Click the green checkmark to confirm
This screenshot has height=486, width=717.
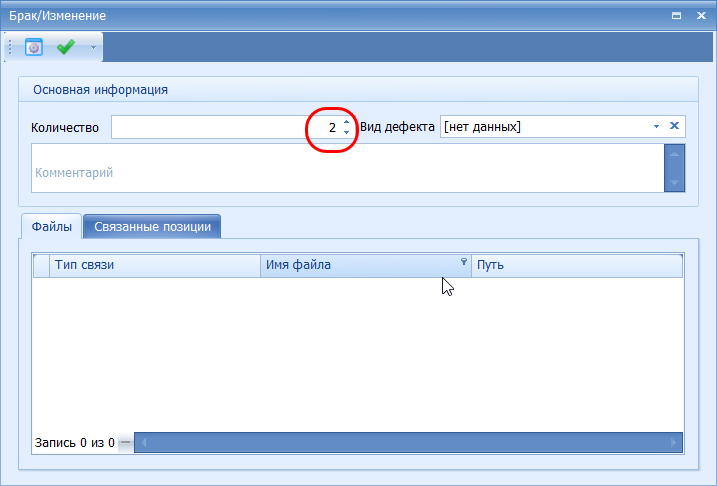click(x=66, y=47)
